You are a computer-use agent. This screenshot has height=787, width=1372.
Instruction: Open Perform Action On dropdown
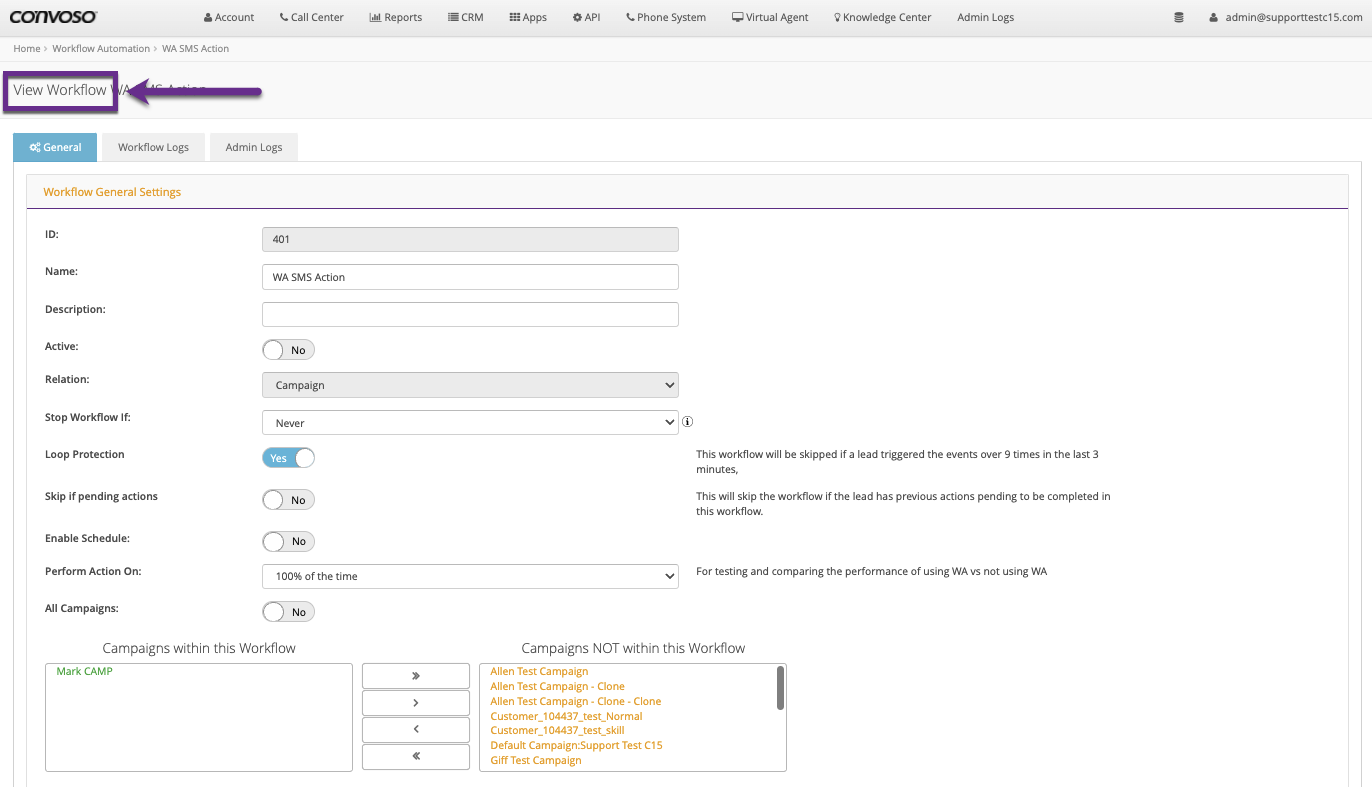(470, 576)
